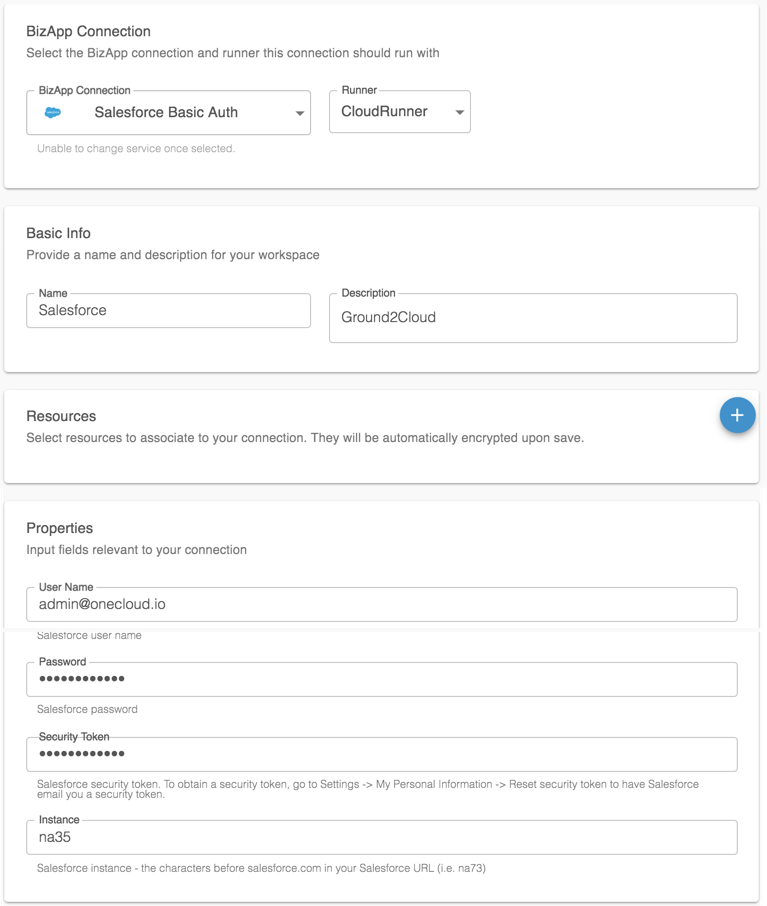Click the CloudRunner value in Runner
Image resolution: width=767 pixels, height=906 pixels.
click(x=384, y=112)
